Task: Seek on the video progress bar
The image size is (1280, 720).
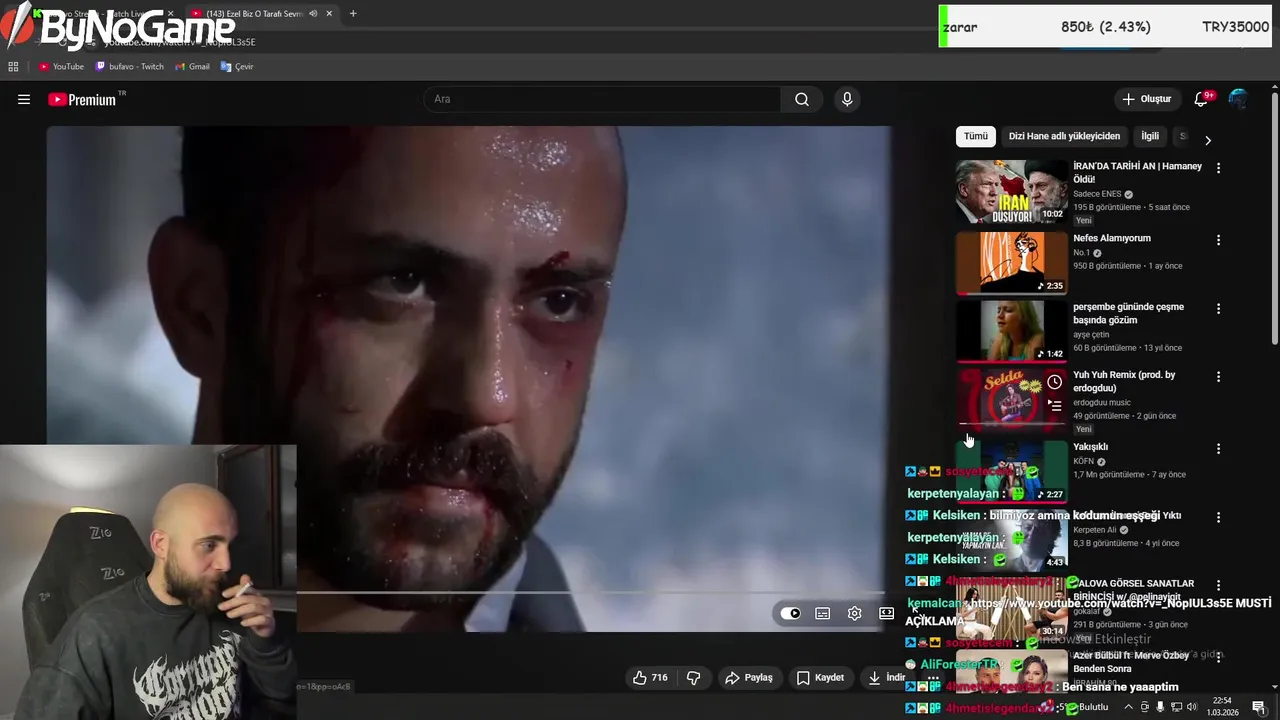Action: (590, 593)
